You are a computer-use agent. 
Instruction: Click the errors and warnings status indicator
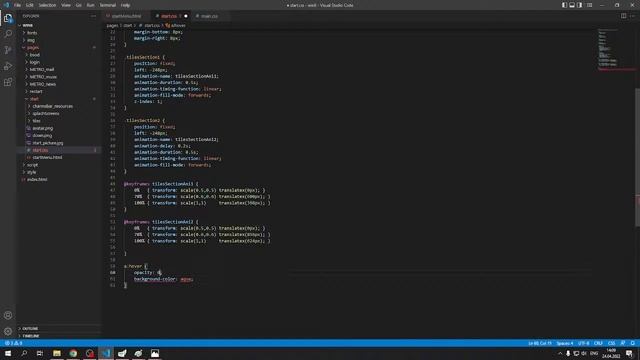coord(13,343)
